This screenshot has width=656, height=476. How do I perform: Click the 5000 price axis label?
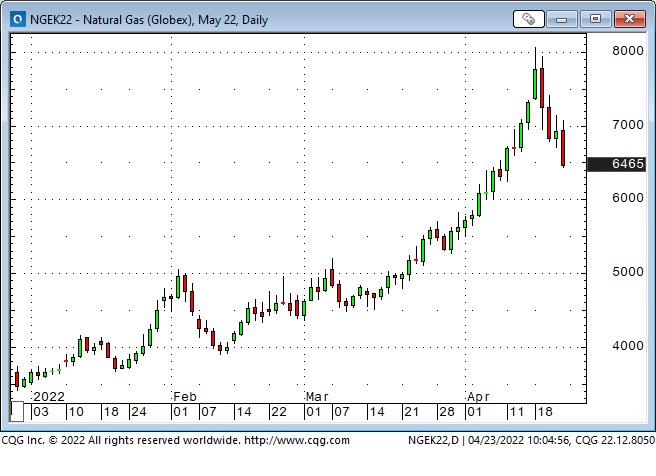click(x=628, y=272)
